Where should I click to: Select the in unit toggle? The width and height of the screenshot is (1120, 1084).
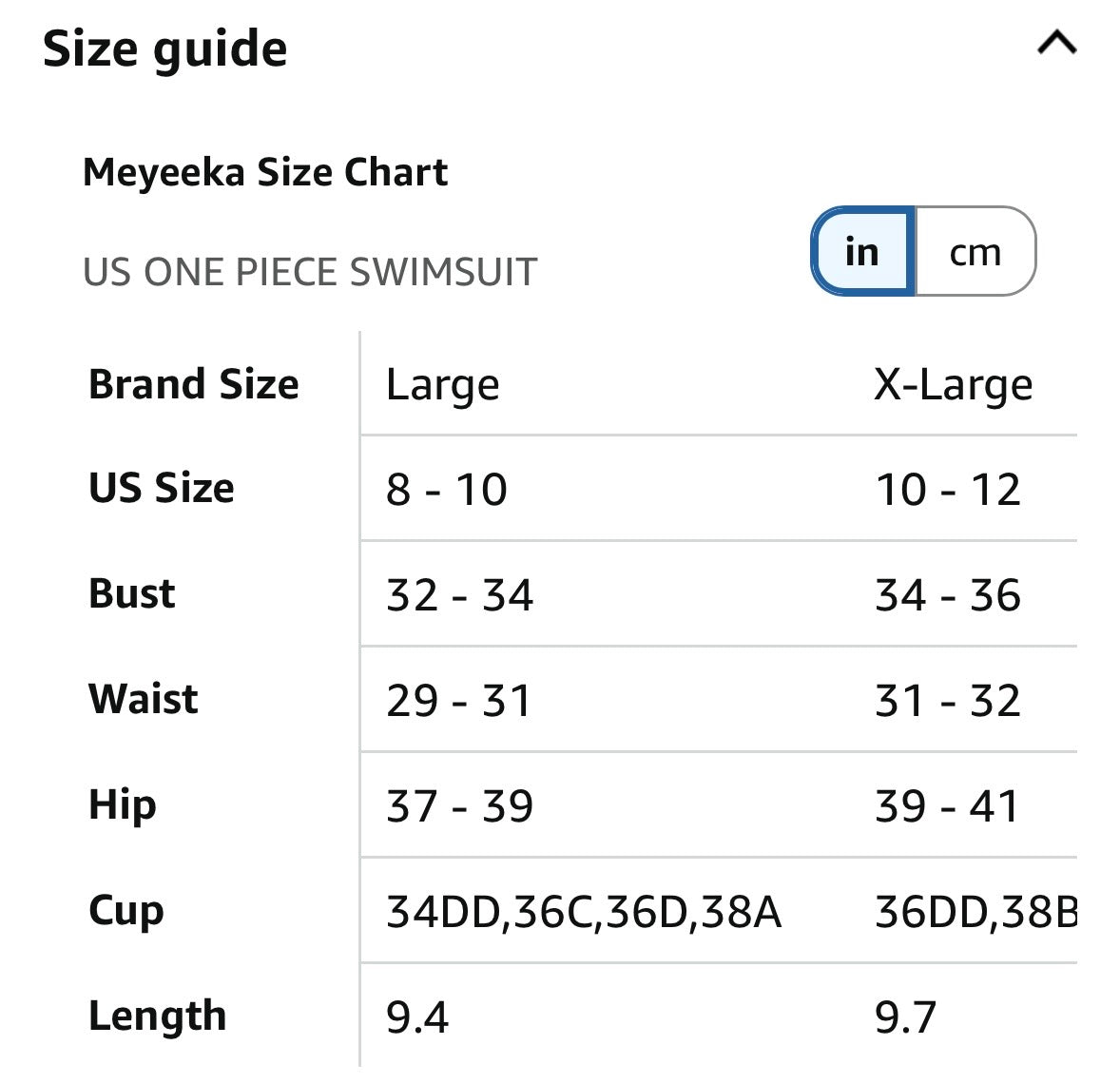tap(863, 252)
